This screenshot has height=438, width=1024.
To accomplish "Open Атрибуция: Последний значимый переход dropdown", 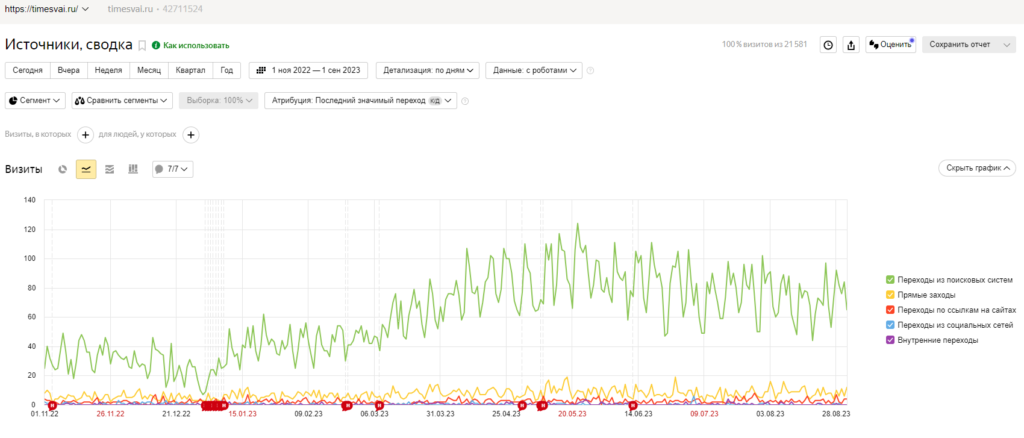I will 360,101.
